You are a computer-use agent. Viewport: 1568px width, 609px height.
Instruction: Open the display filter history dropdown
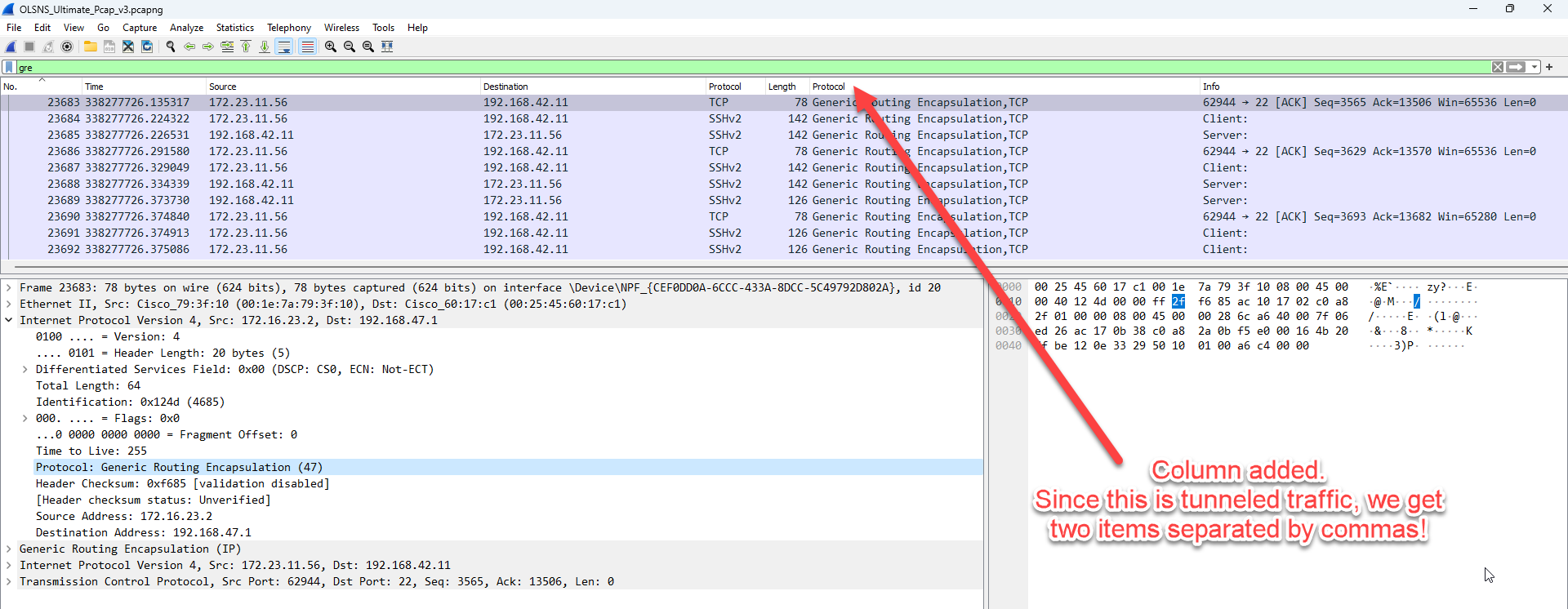point(1535,67)
